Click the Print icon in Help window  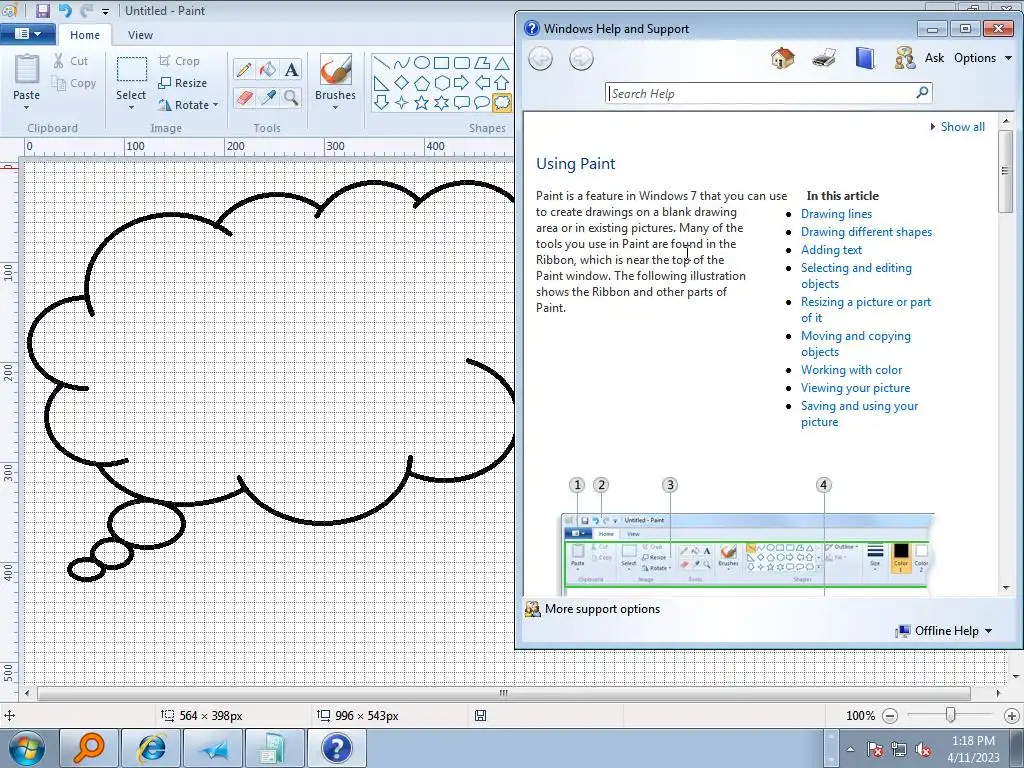[x=824, y=58]
